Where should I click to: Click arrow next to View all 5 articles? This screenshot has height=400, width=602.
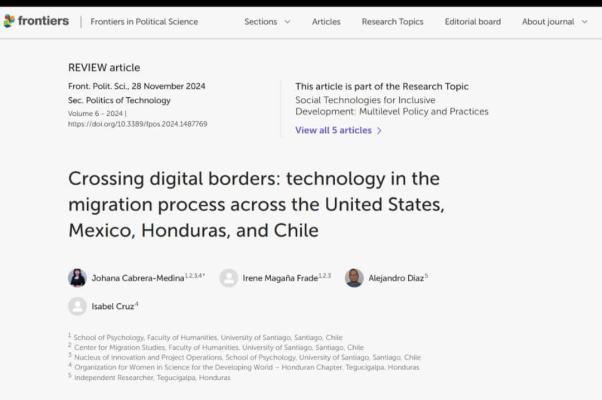click(x=379, y=131)
